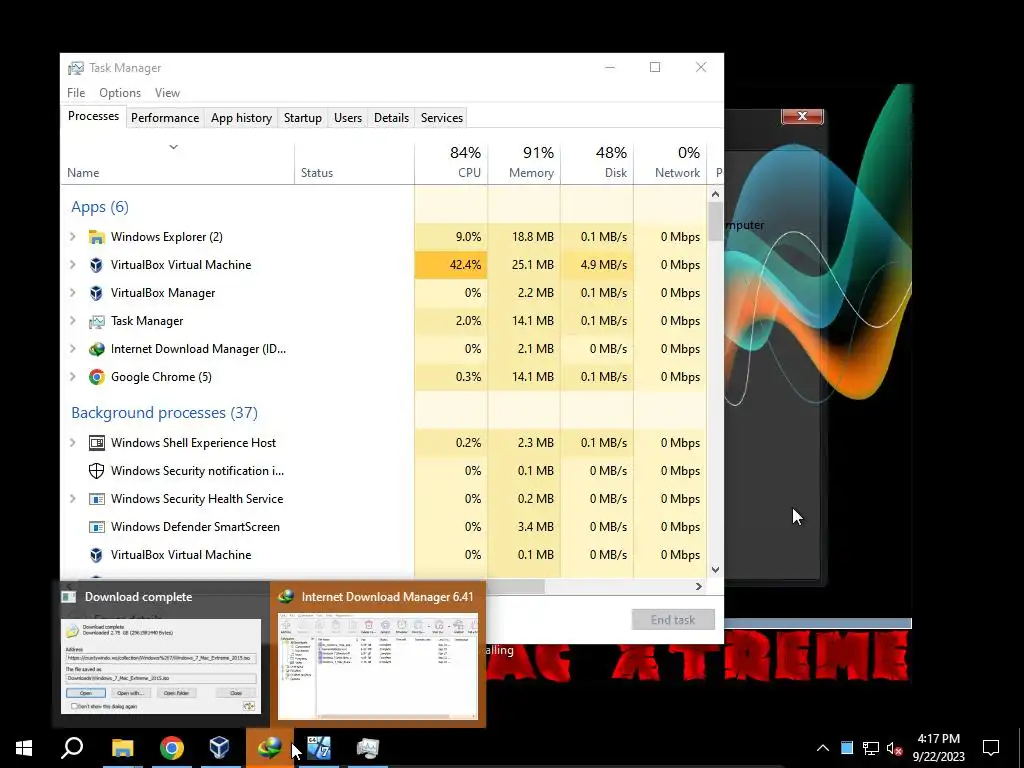Expand Windows Shell Experience Host row
Image resolution: width=1024 pixels, height=768 pixels.
(73, 443)
